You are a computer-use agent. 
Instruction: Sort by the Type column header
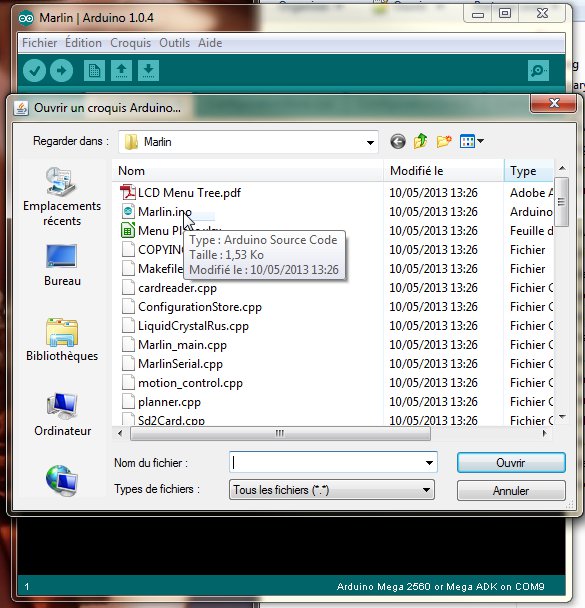pyautogui.click(x=528, y=171)
